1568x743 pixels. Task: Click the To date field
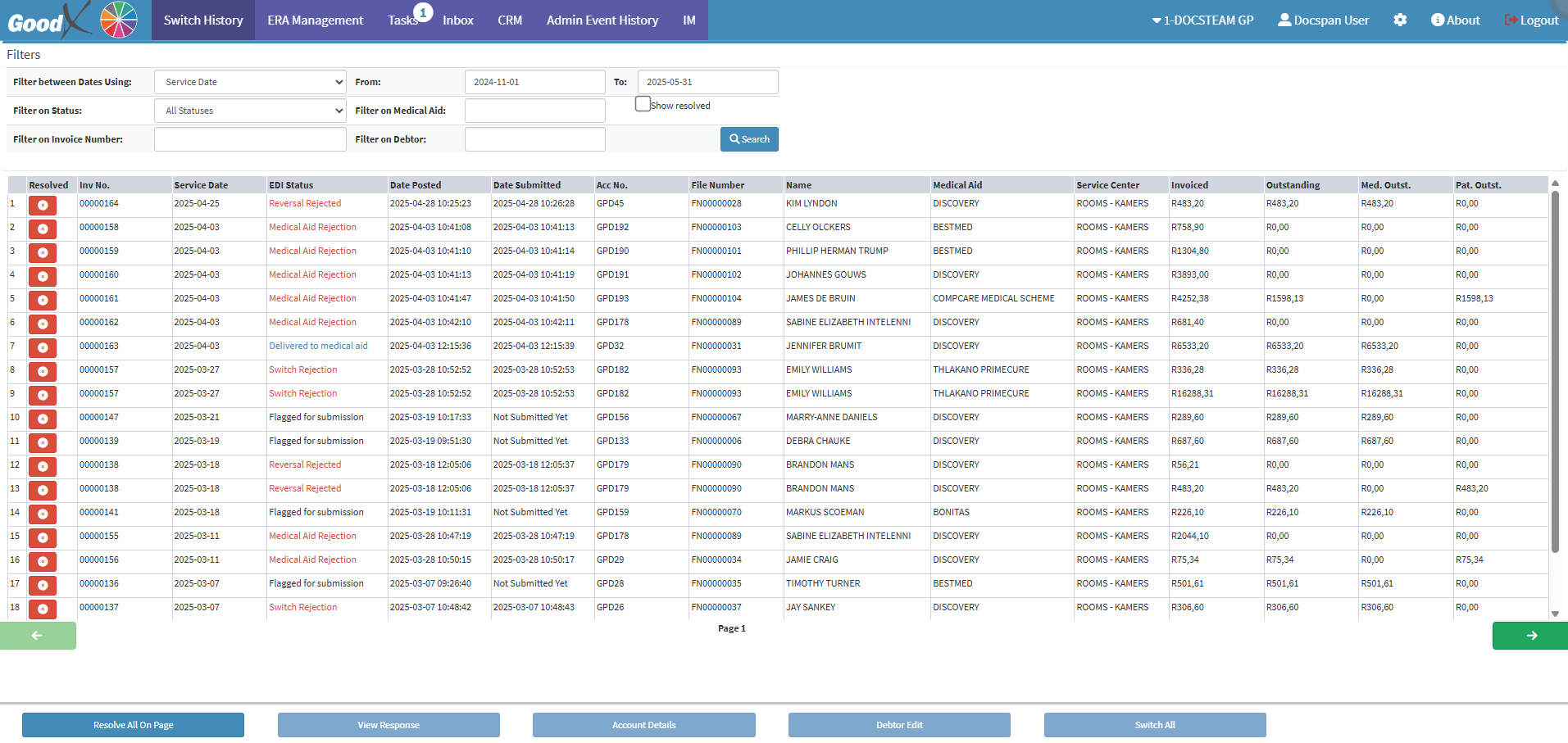708,82
